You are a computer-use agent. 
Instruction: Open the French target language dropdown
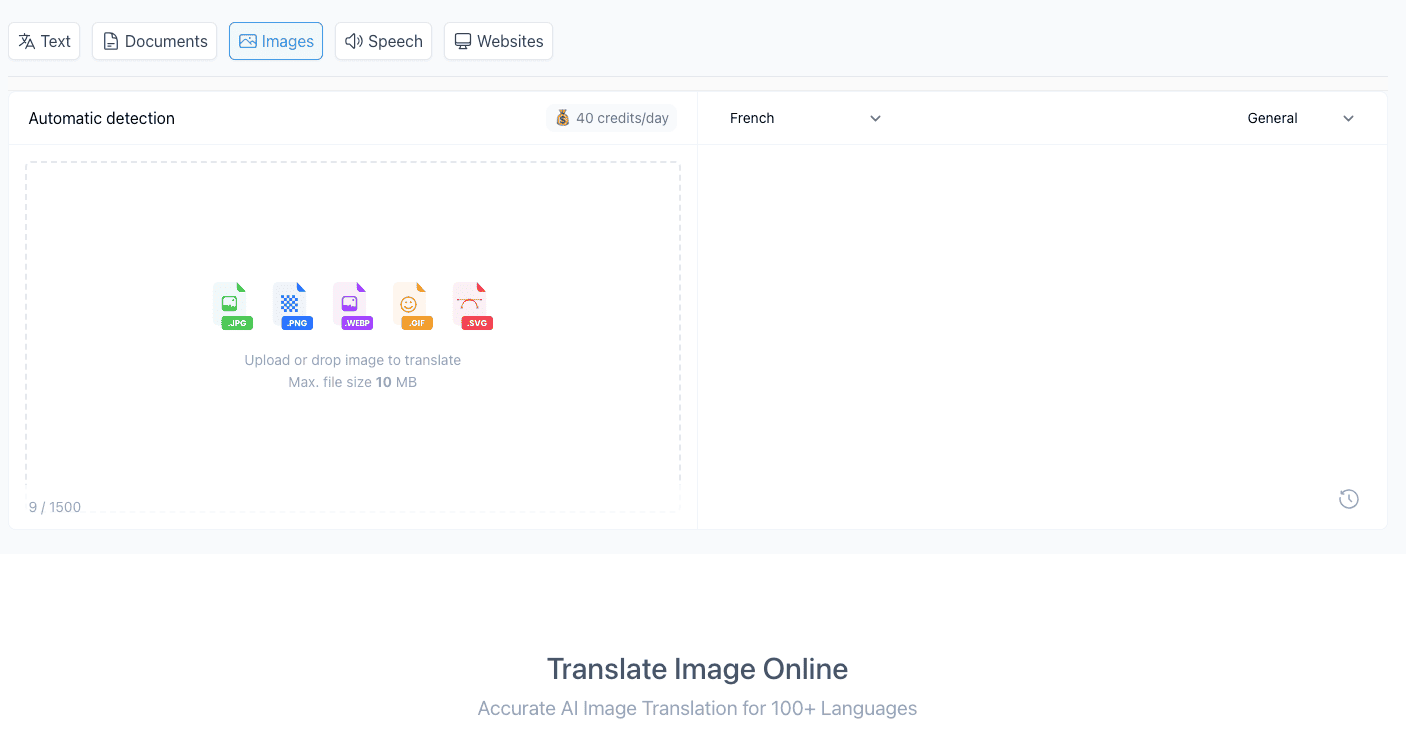point(805,118)
